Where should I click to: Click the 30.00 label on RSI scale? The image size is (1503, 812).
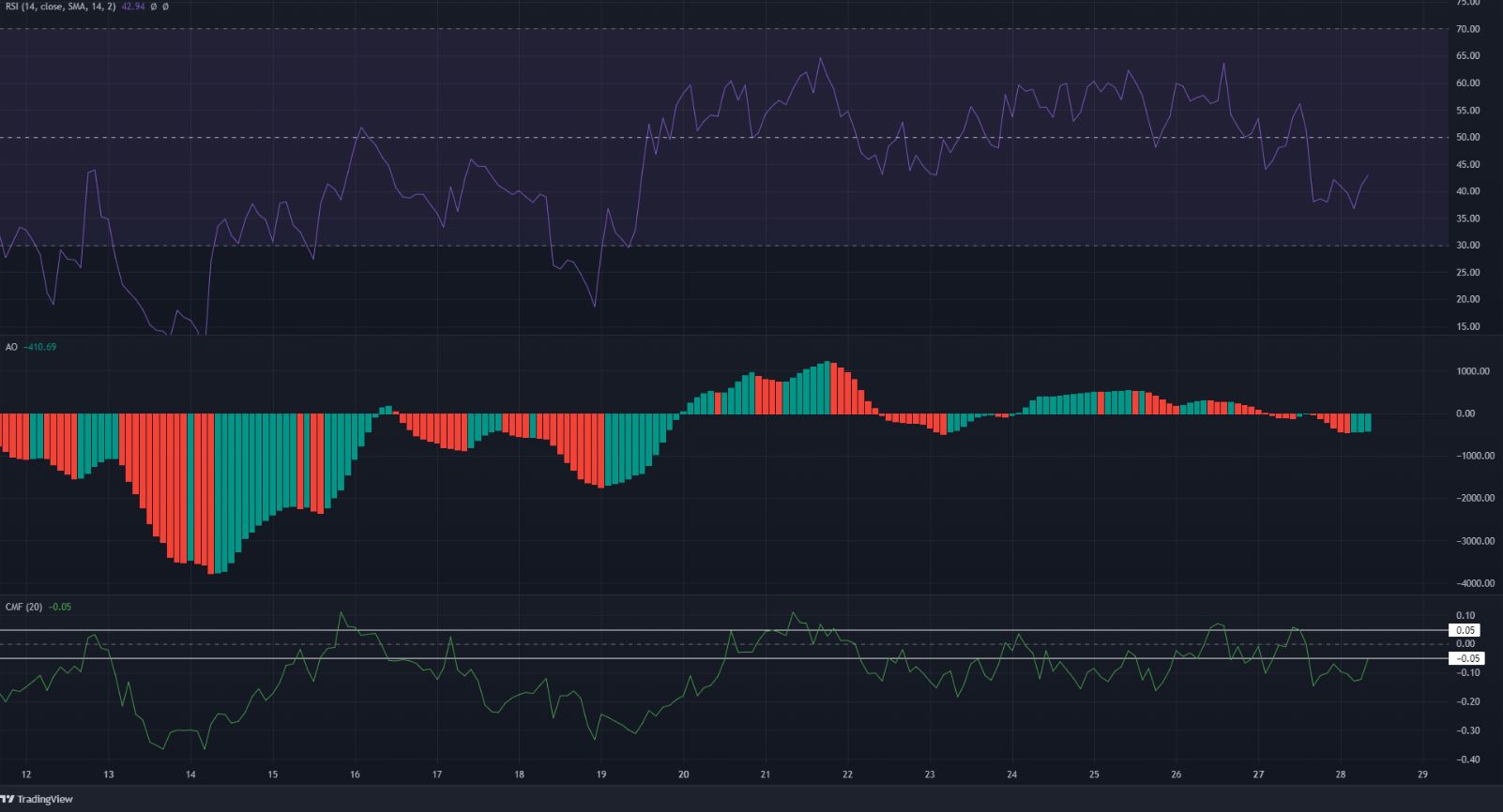click(x=1469, y=245)
